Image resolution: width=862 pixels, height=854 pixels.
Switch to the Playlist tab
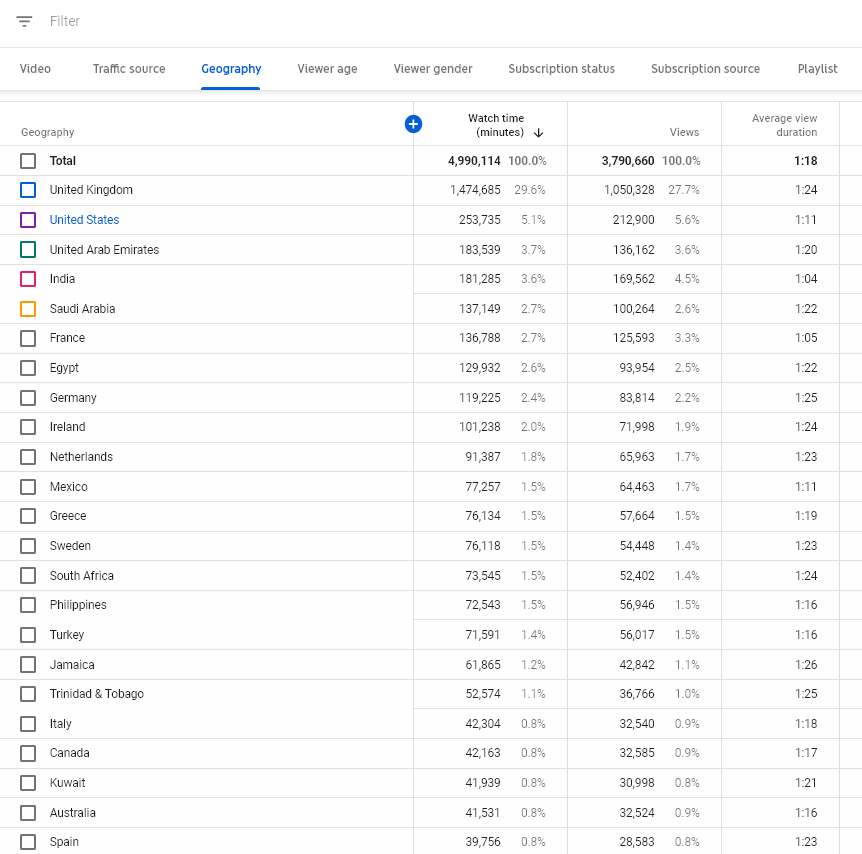click(x=817, y=69)
